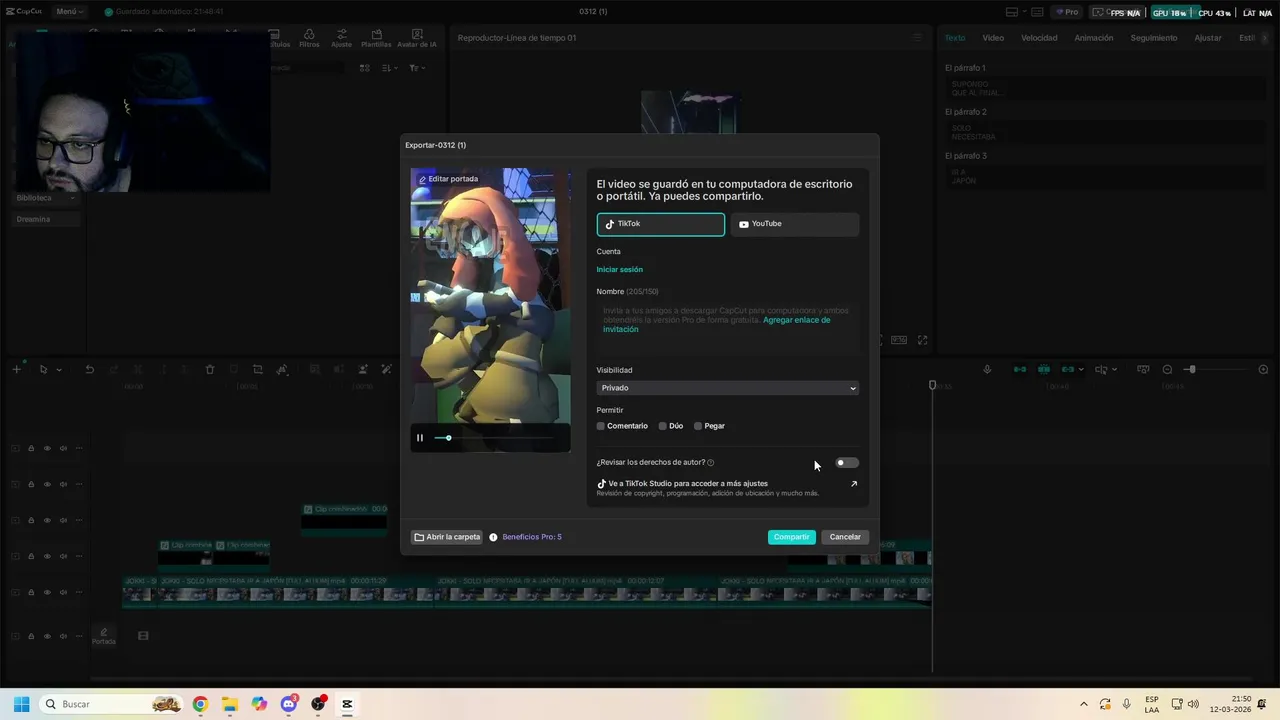1280x720 pixels.
Task: Switch to the Animación inspector tab
Action: (x=1093, y=38)
